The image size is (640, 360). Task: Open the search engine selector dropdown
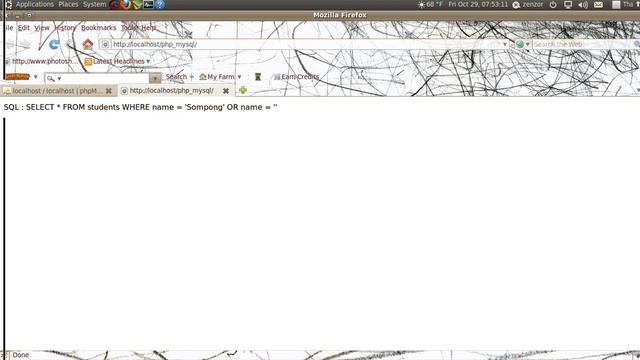[x=527, y=44]
